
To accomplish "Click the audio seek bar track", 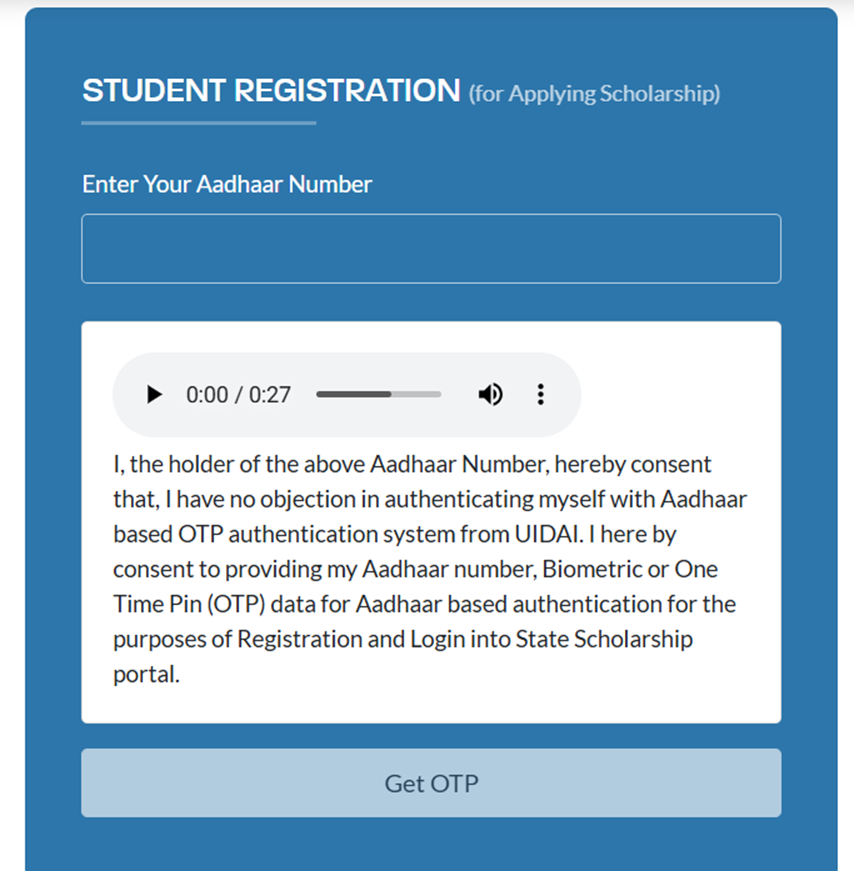I will pyautogui.click(x=378, y=394).
